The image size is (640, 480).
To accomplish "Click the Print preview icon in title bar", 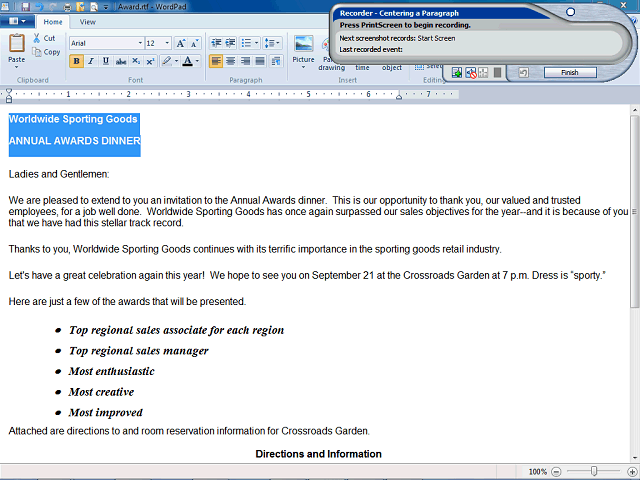I will point(94,7).
